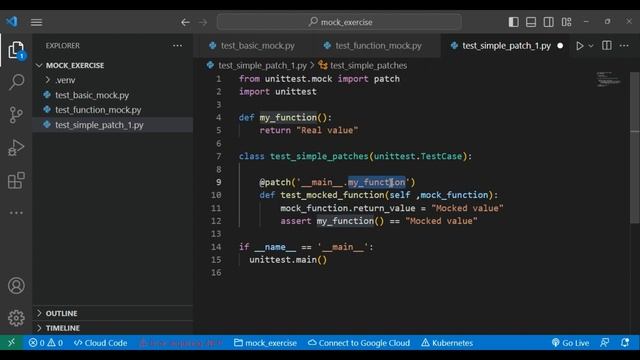This screenshot has height=360, width=640.
Task: Click the selected my_function text on line 9
Action: point(376,182)
